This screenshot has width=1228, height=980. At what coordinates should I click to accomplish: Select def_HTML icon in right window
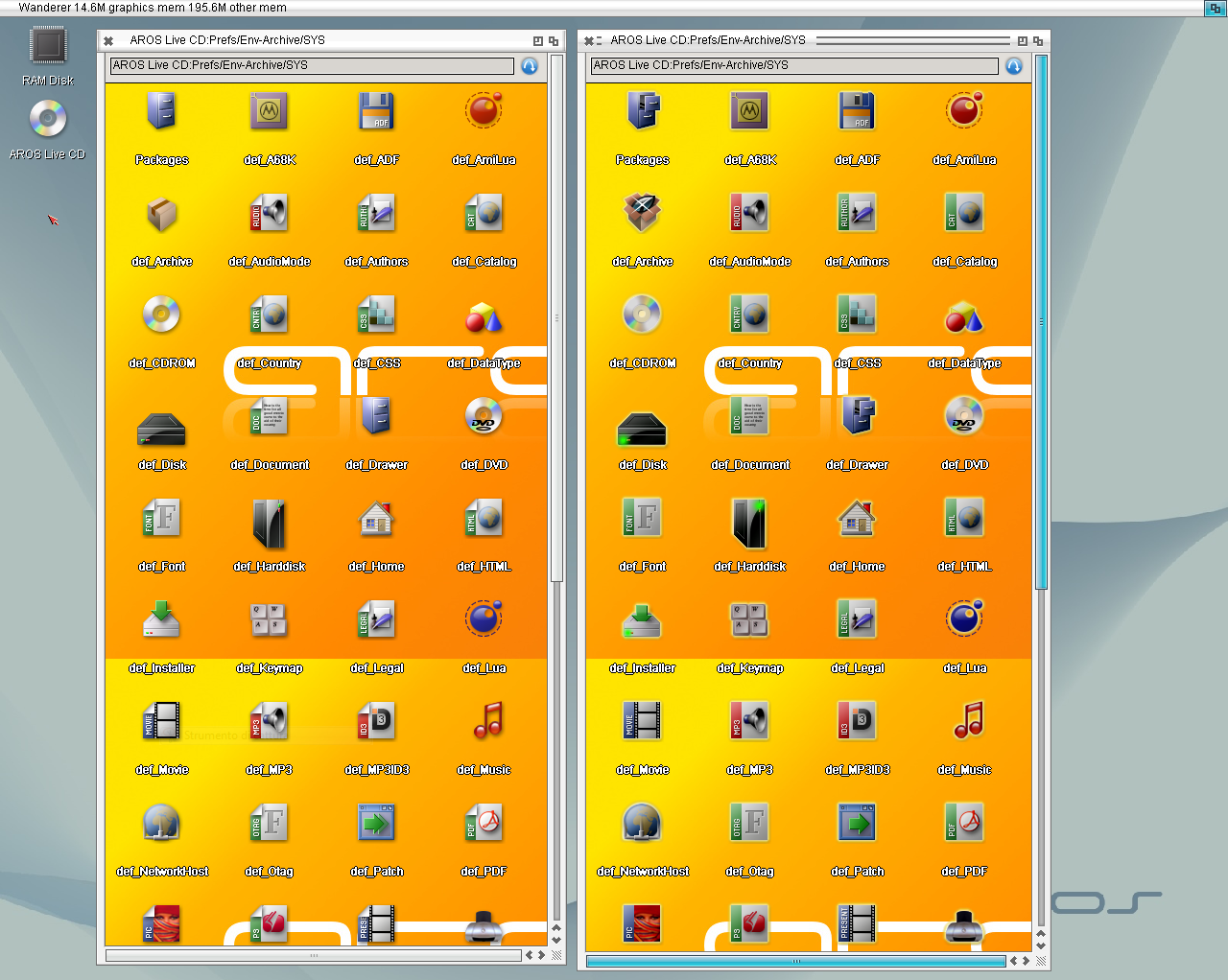(x=964, y=518)
